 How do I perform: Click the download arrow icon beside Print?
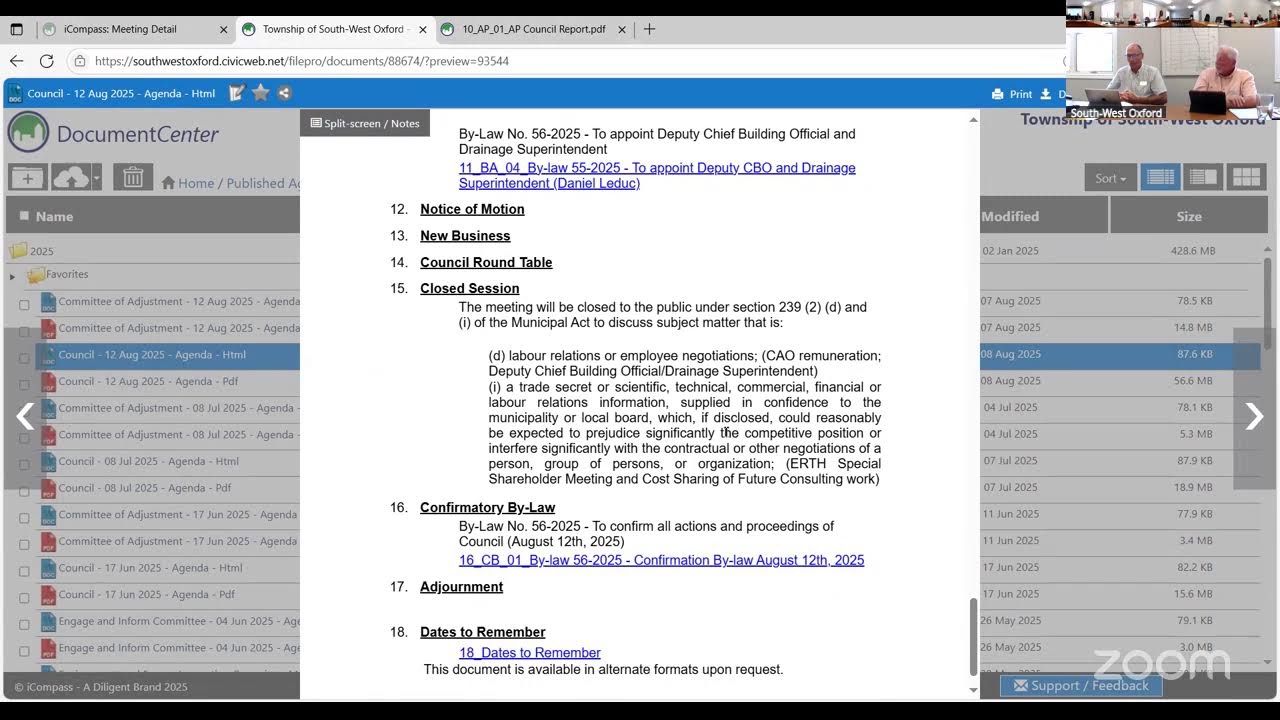coord(1046,94)
